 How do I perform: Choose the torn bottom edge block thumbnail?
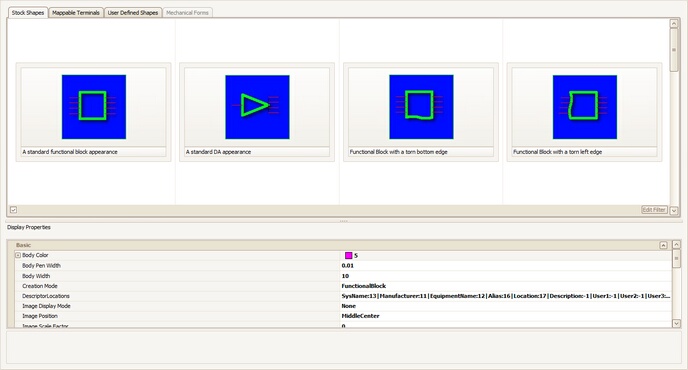click(421, 107)
